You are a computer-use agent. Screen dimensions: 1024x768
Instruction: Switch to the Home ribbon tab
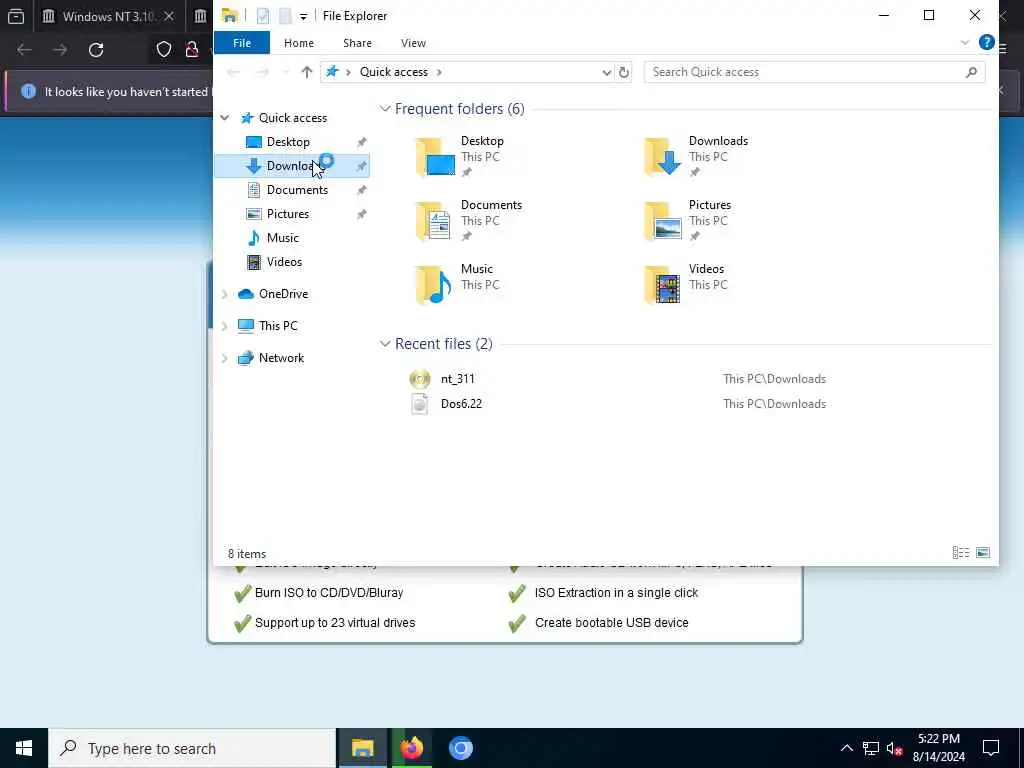298,43
